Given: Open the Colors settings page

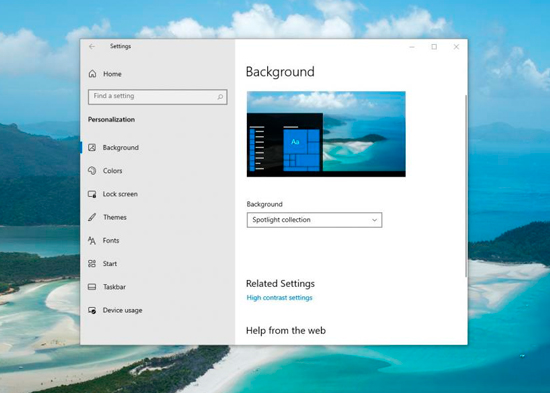Looking at the screenshot, I should (x=112, y=171).
